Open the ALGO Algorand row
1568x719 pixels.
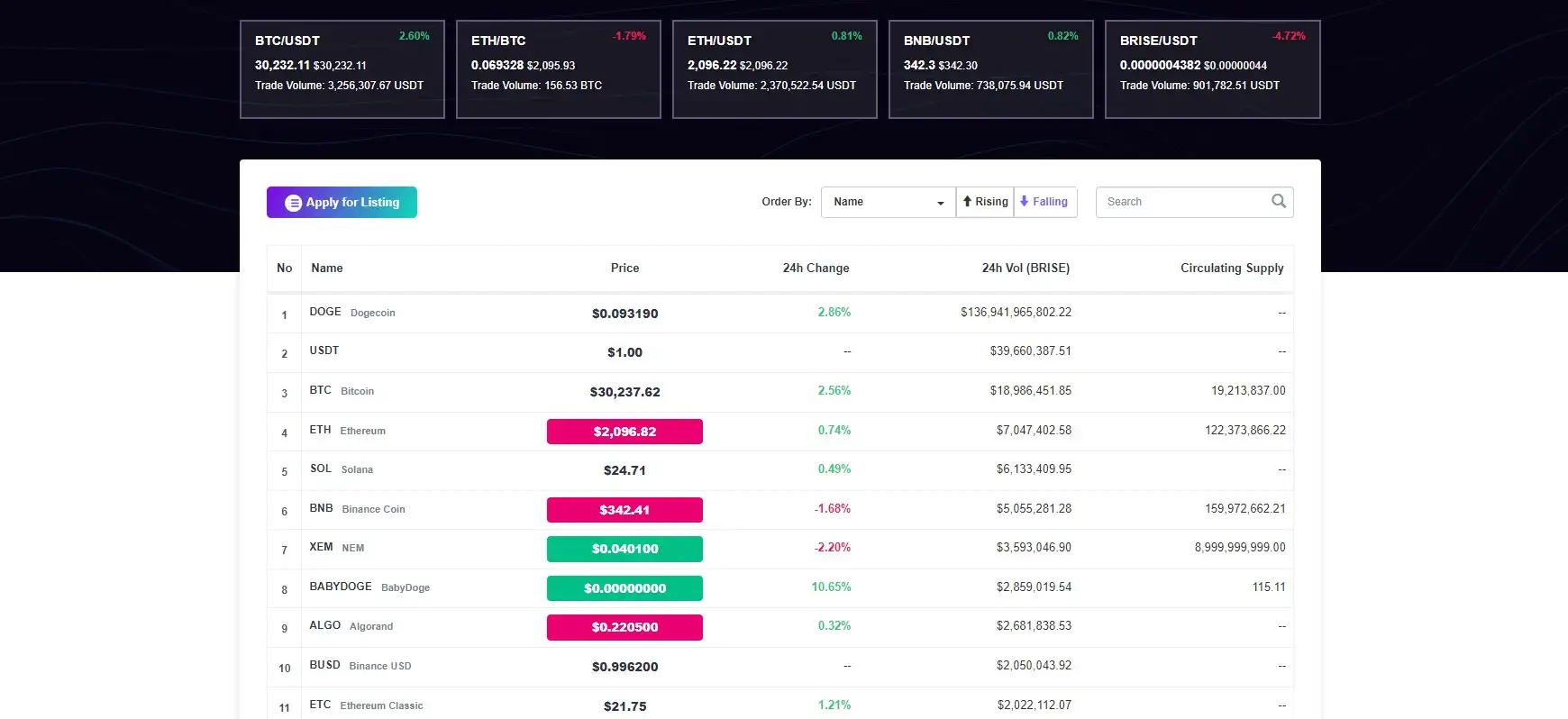pyautogui.click(x=351, y=626)
